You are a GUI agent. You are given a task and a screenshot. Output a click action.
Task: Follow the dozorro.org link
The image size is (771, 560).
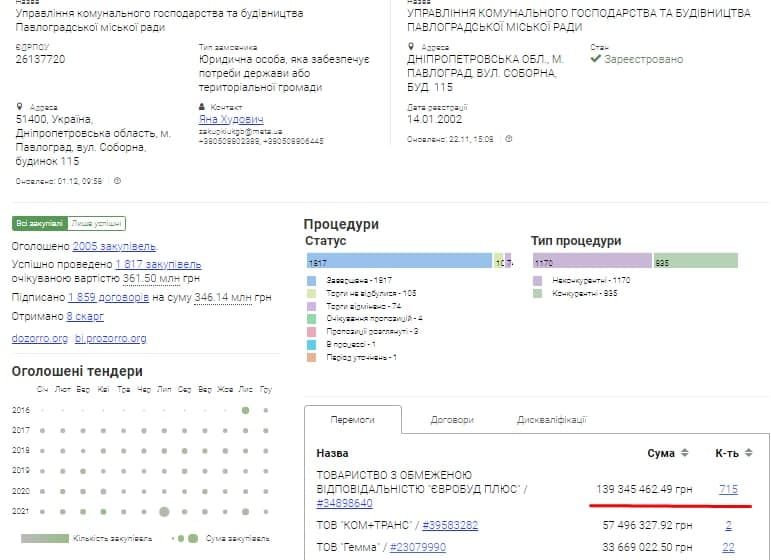coord(40,338)
